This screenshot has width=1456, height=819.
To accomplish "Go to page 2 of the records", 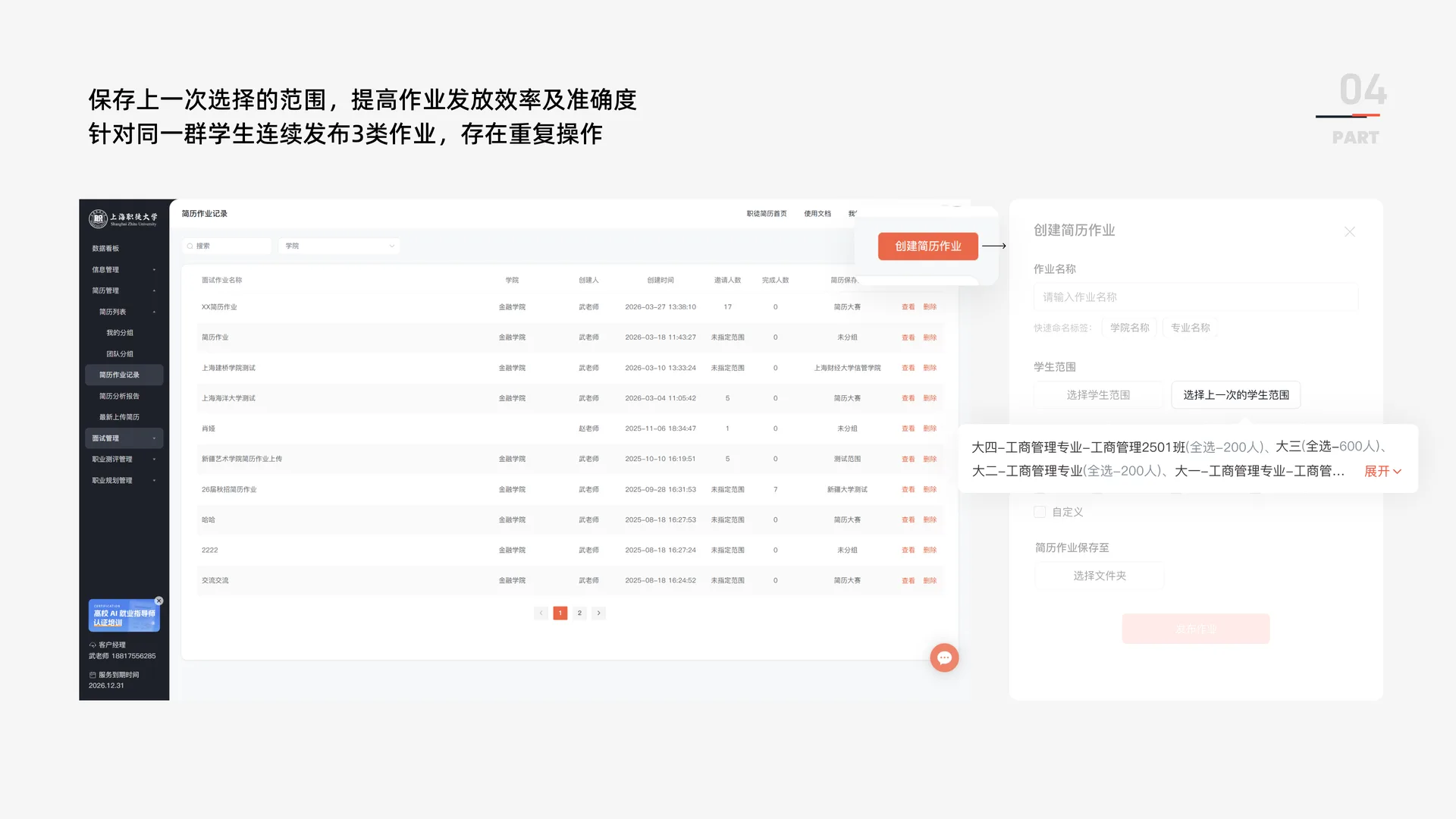I will (579, 613).
